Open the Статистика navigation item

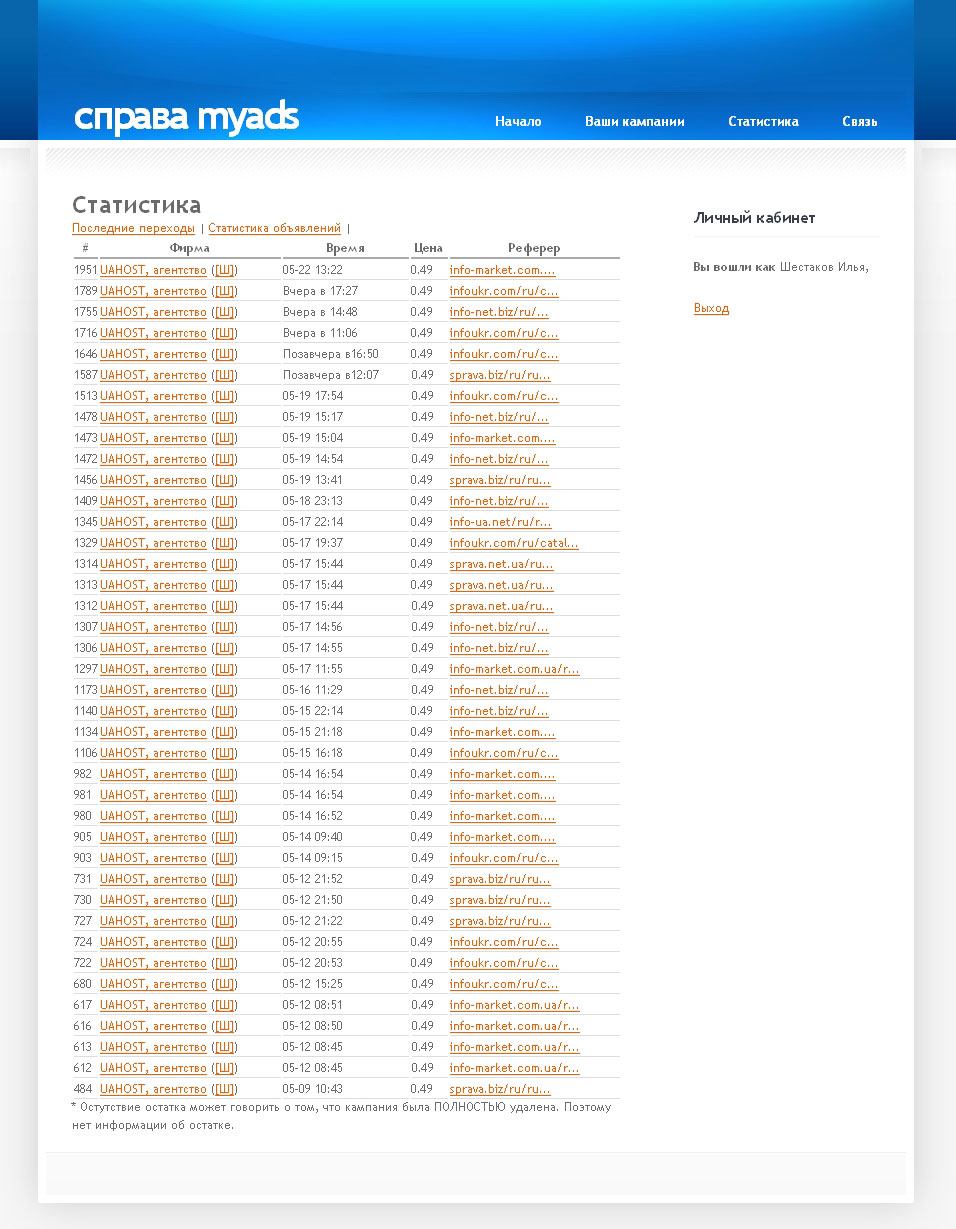pos(763,121)
